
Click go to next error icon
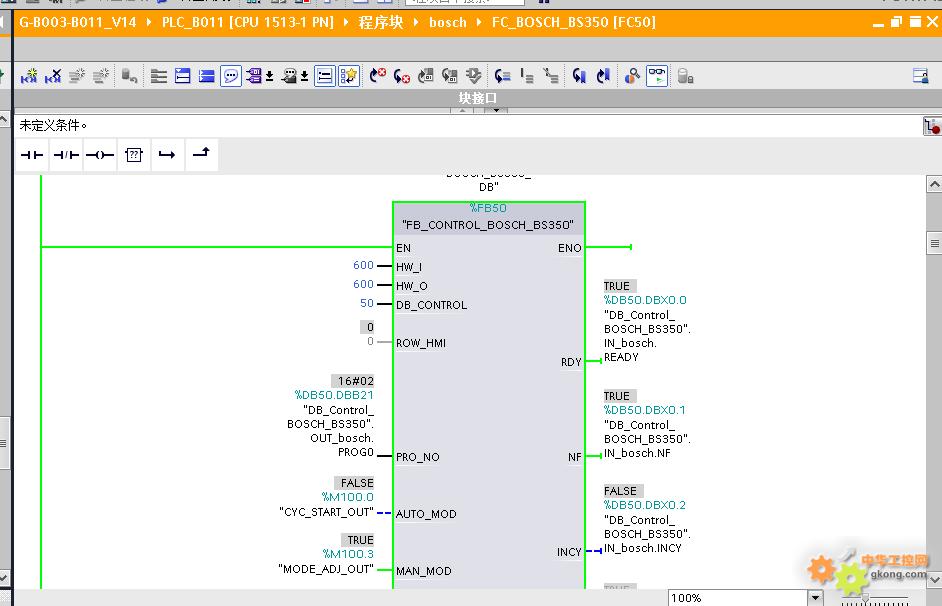pos(378,76)
